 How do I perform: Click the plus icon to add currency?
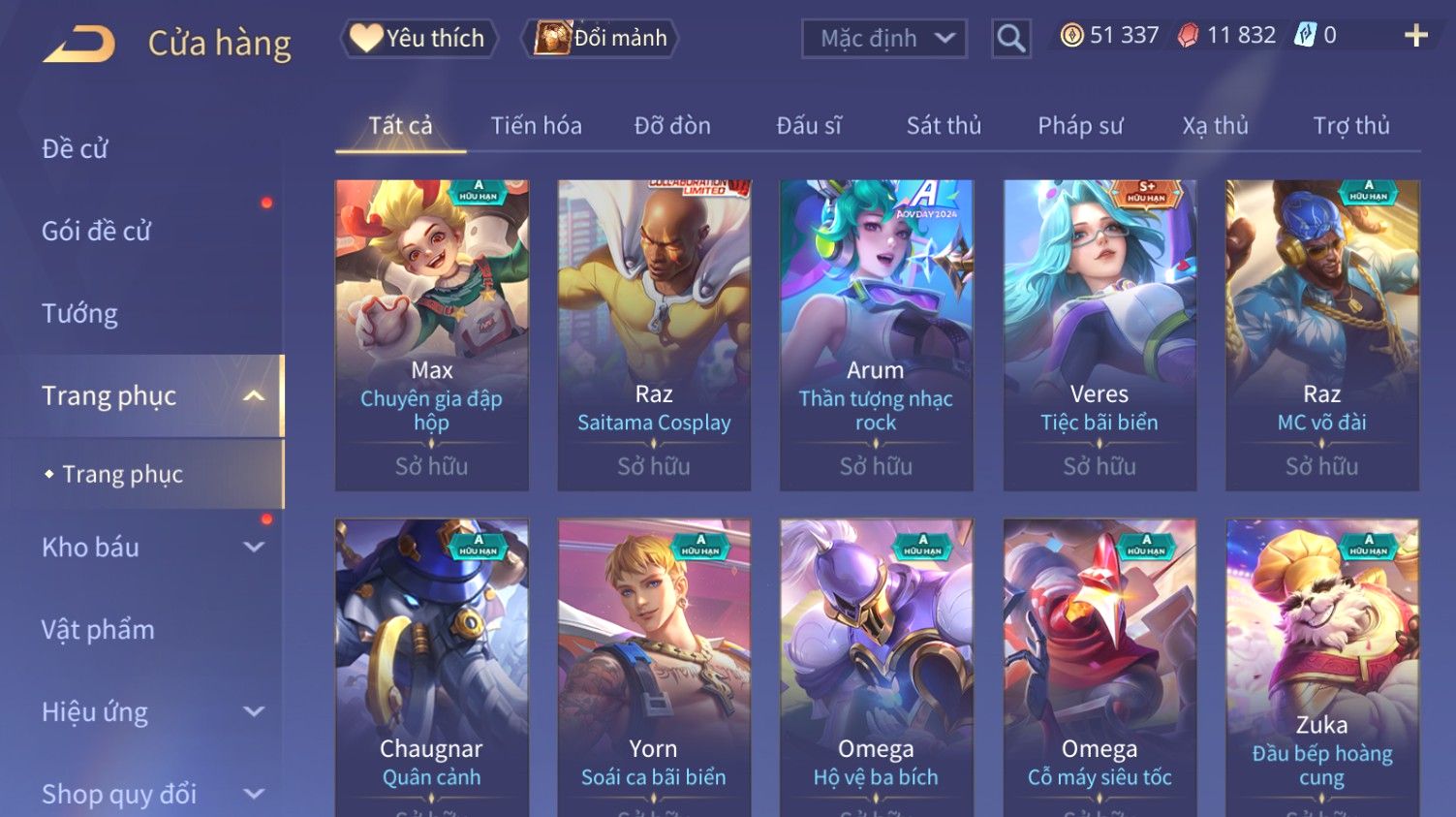click(1415, 36)
